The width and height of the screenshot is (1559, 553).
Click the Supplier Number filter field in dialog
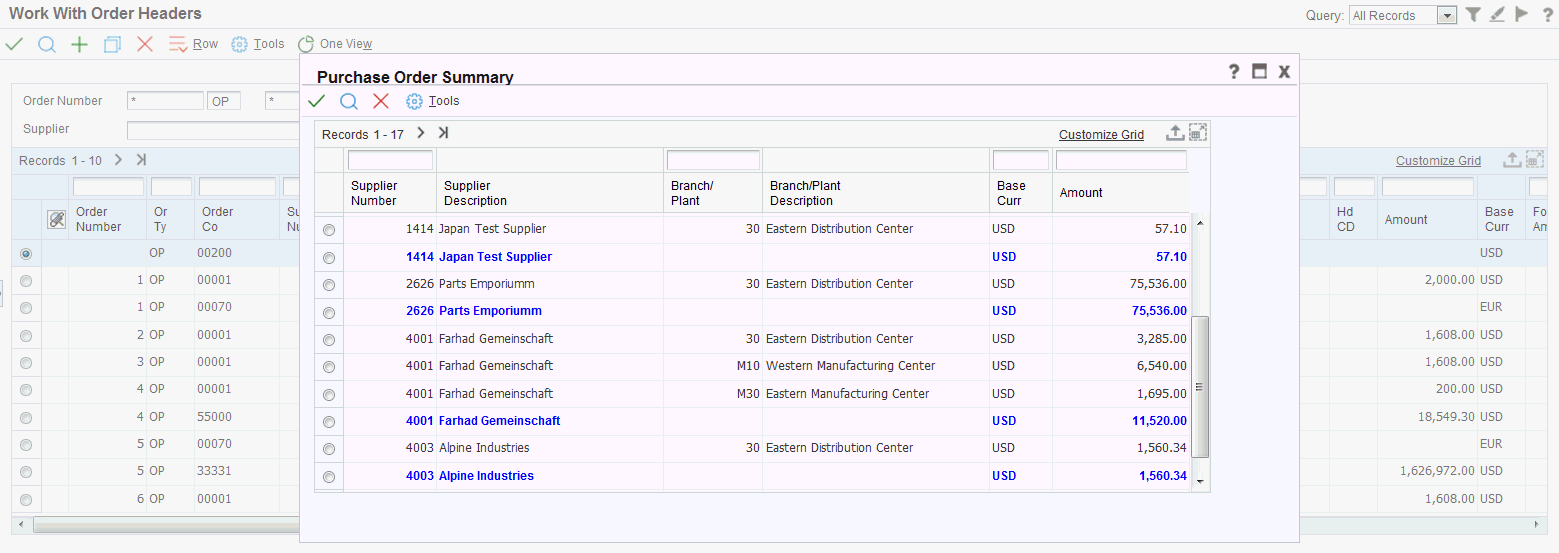click(x=390, y=160)
